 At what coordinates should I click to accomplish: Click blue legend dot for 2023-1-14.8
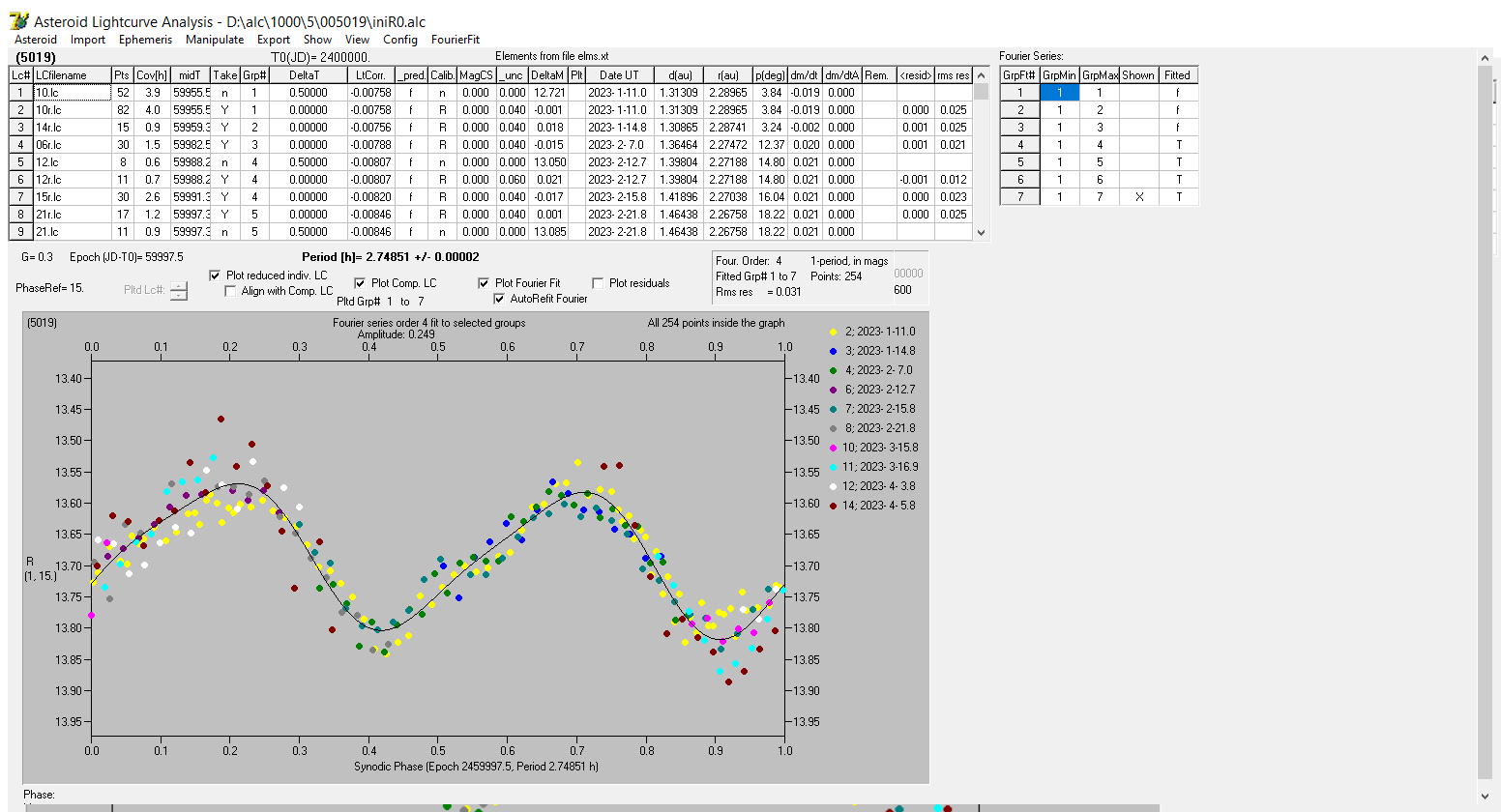pyautogui.click(x=833, y=351)
